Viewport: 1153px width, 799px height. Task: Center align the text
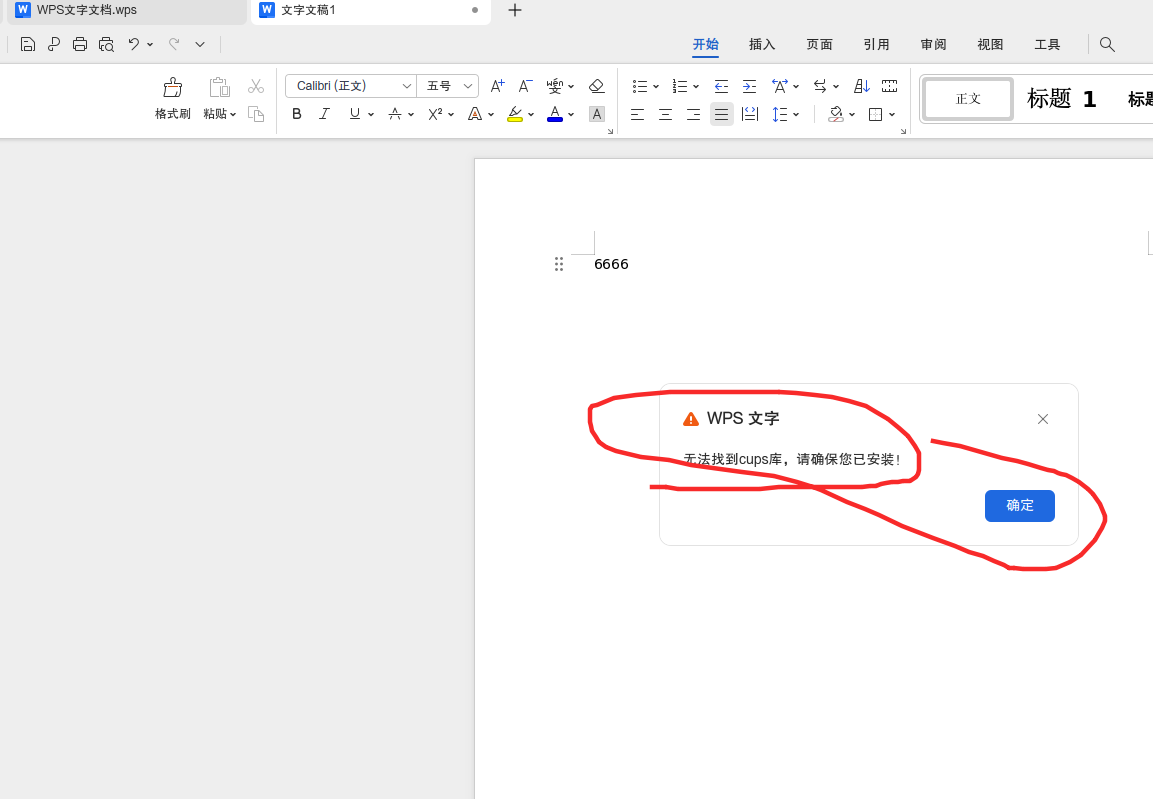pos(665,114)
